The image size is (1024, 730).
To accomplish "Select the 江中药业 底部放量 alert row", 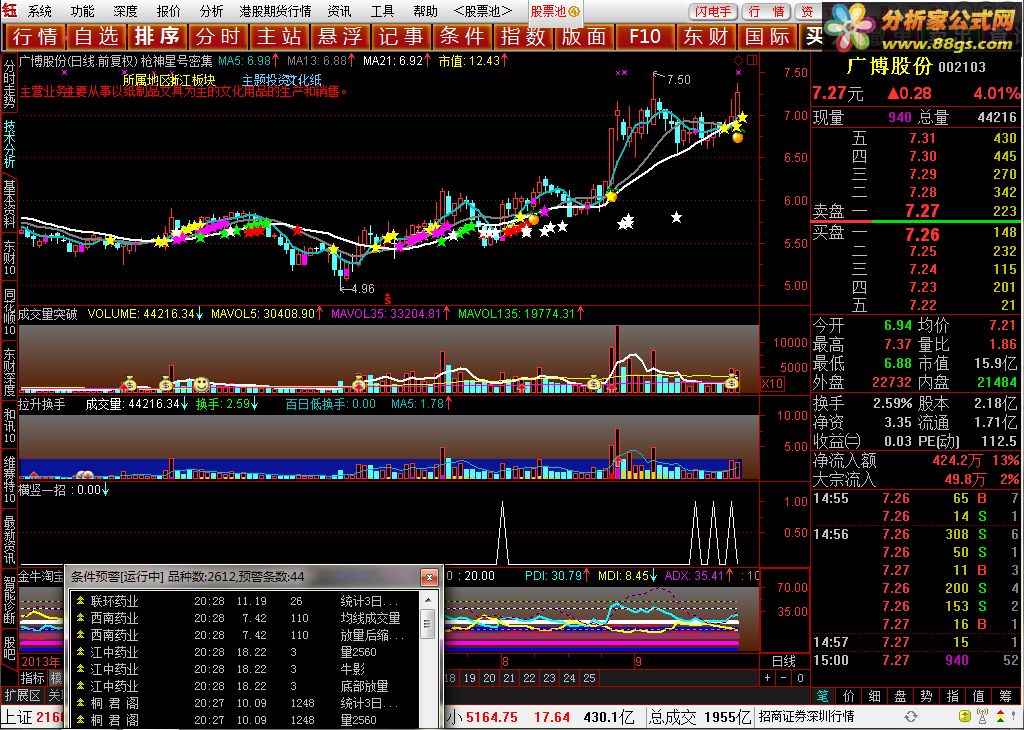I will [245, 686].
